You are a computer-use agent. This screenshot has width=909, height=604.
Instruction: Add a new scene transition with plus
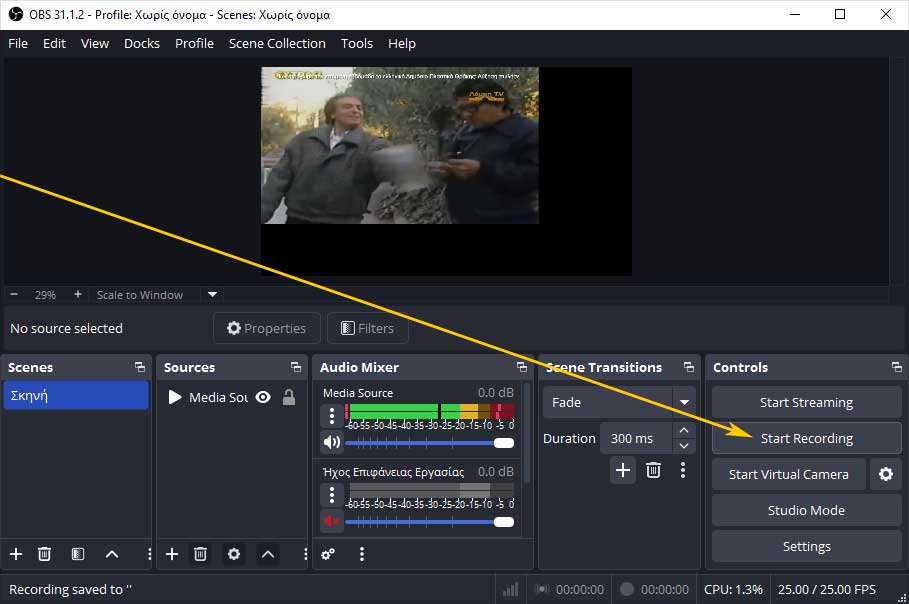[623, 470]
